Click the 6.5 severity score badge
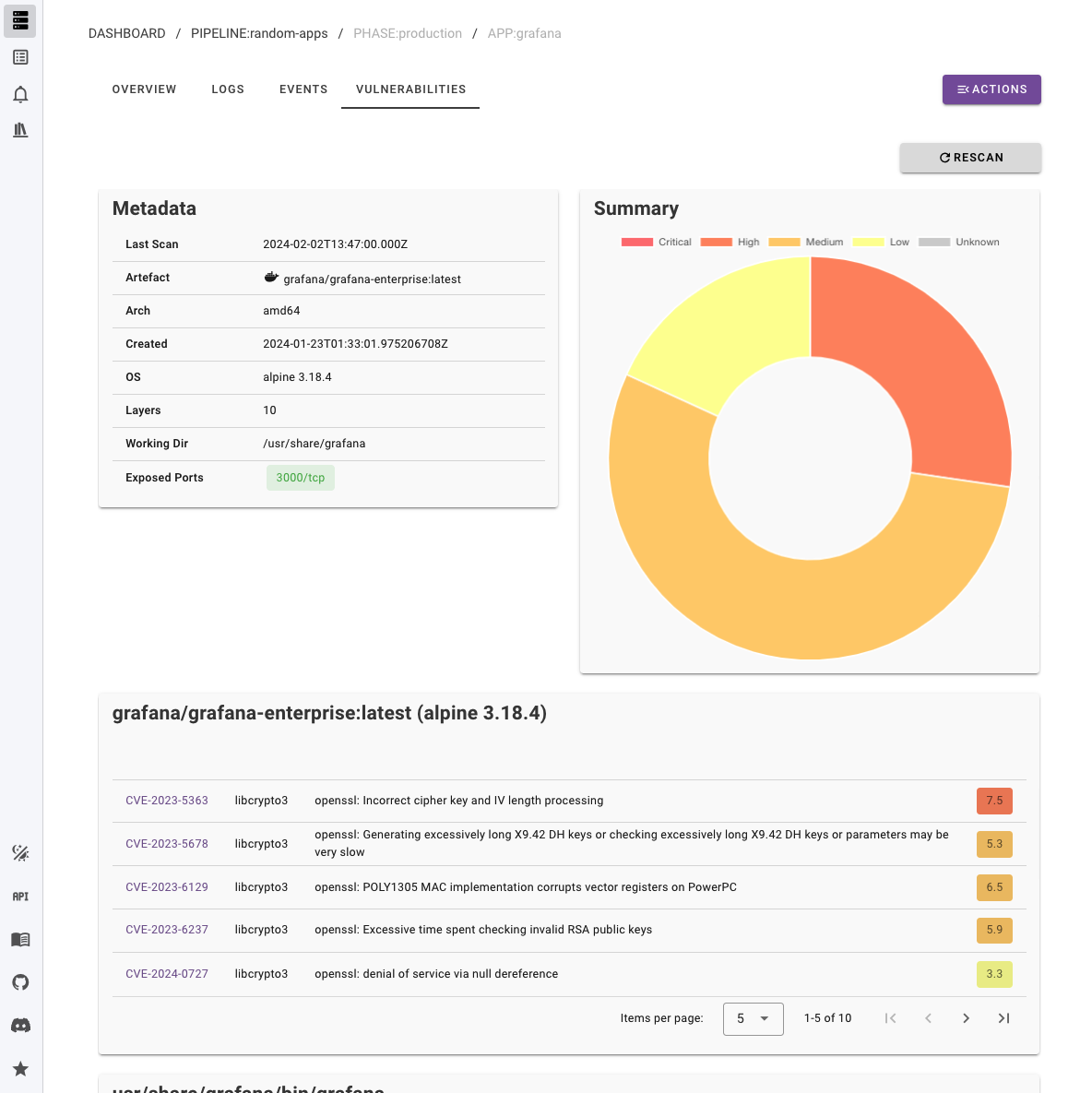The height and width of the screenshot is (1093, 1092). [x=994, y=886]
